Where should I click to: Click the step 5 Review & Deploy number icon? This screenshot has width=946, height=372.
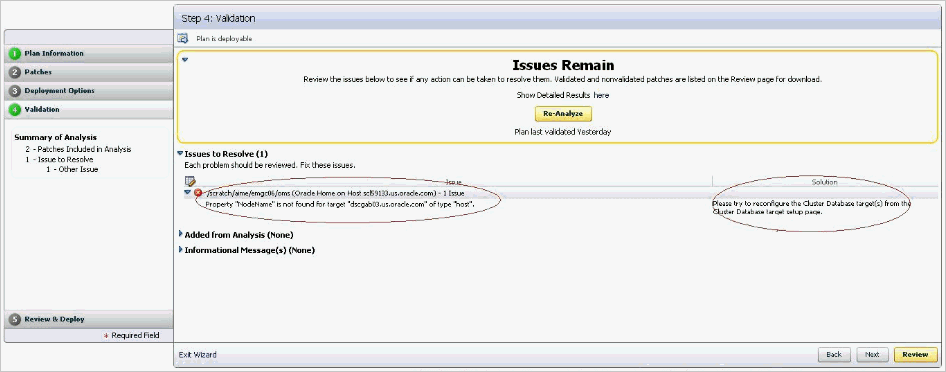[15, 320]
